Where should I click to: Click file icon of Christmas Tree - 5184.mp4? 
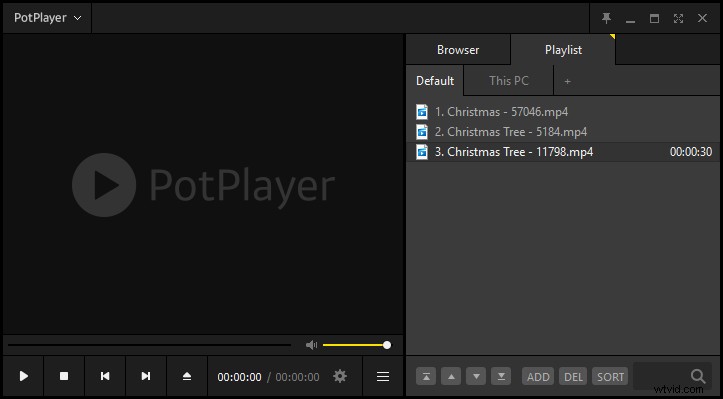[x=421, y=132]
